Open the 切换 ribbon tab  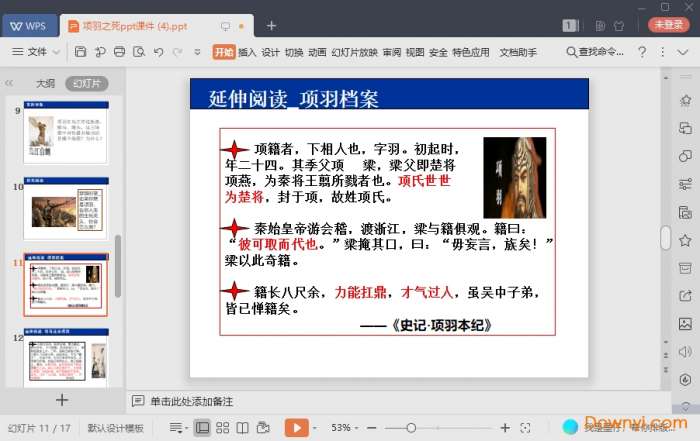294,52
